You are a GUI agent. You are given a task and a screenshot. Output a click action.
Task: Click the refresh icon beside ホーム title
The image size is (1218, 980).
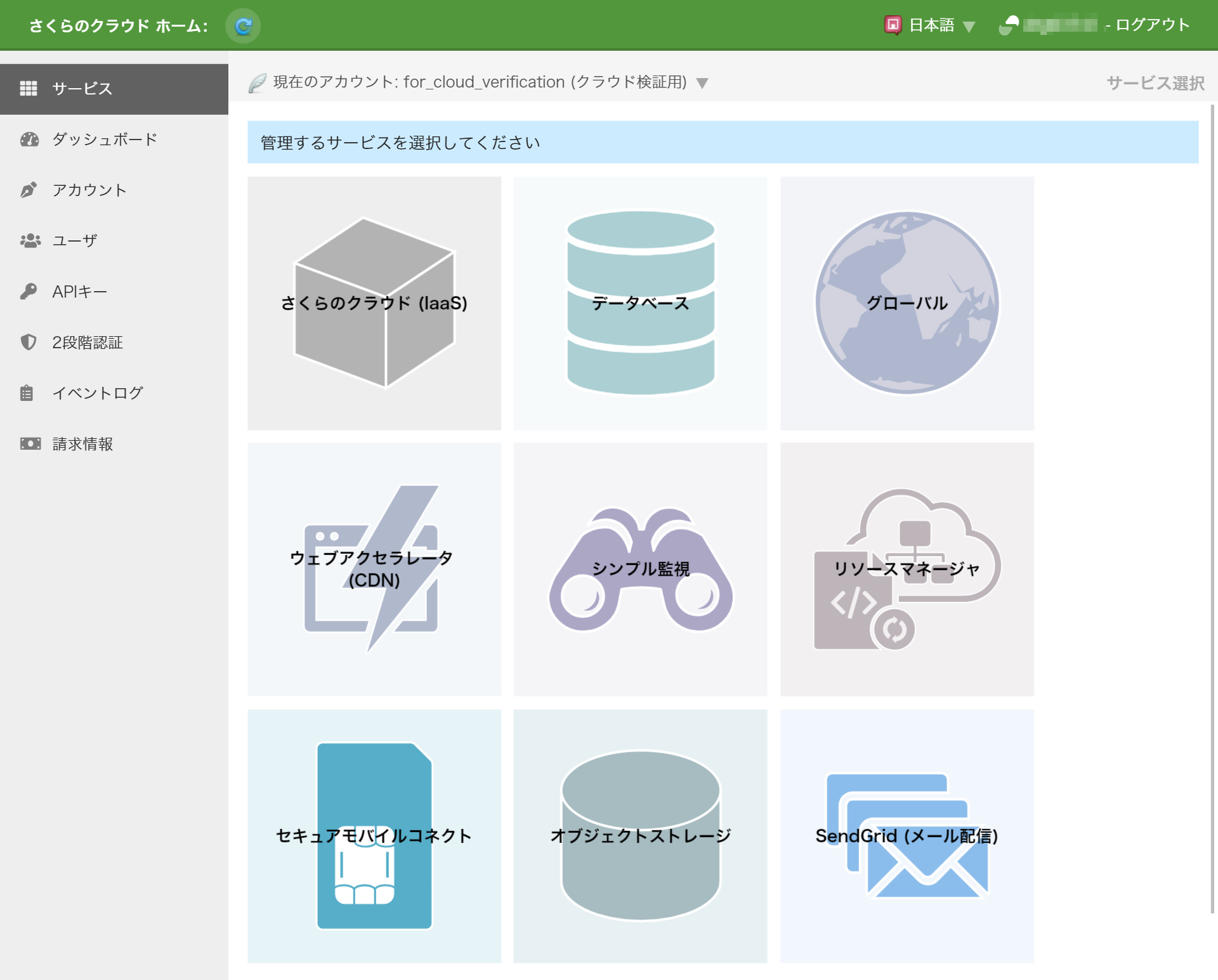(x=243, y=26)
